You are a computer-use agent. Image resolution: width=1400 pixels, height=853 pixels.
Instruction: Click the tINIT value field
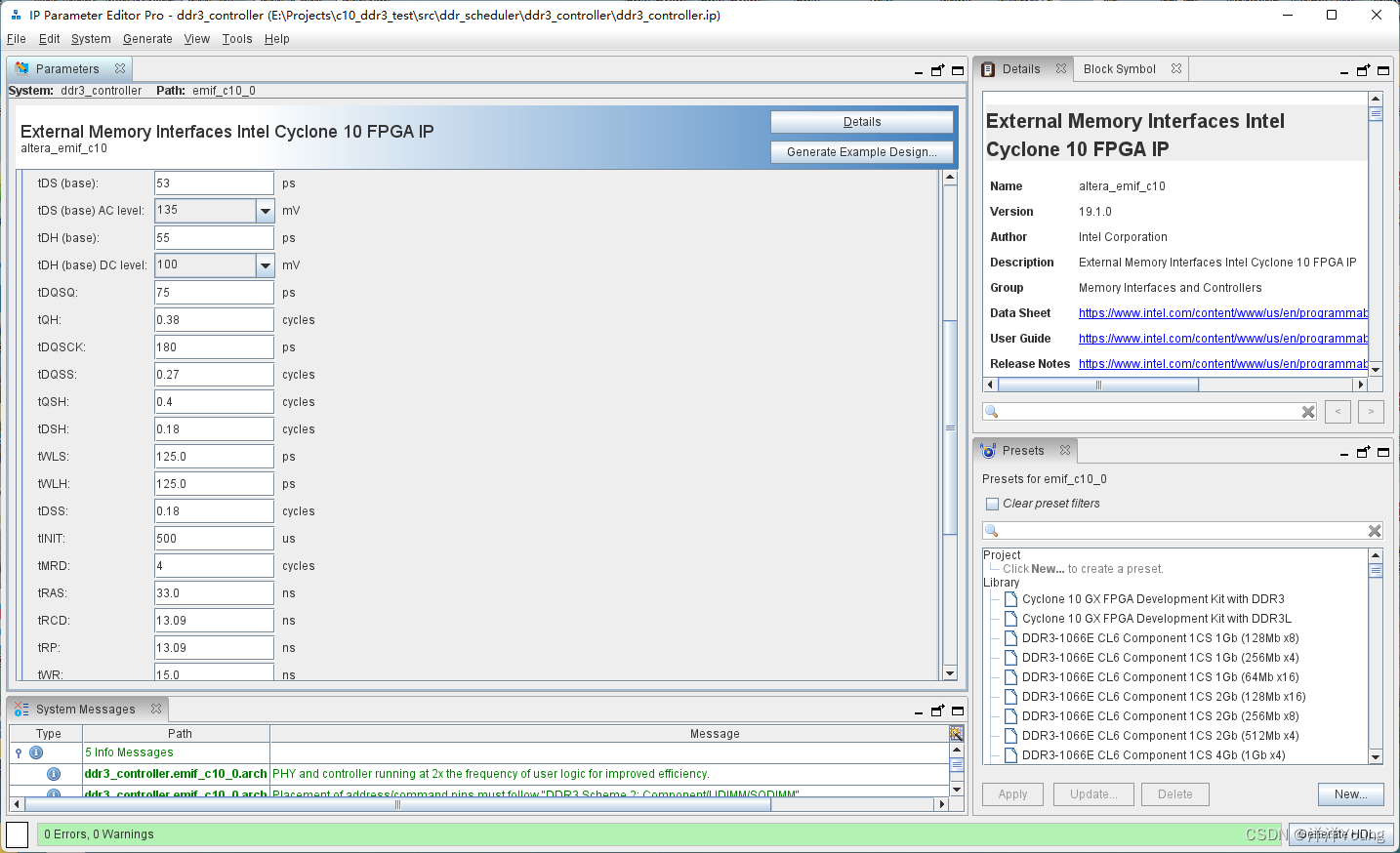[x=214, y=539]
